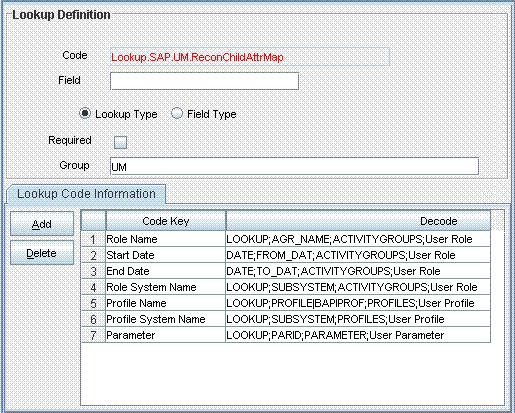
Task: Select row number 5 header
Action: (x=93, y=303)
